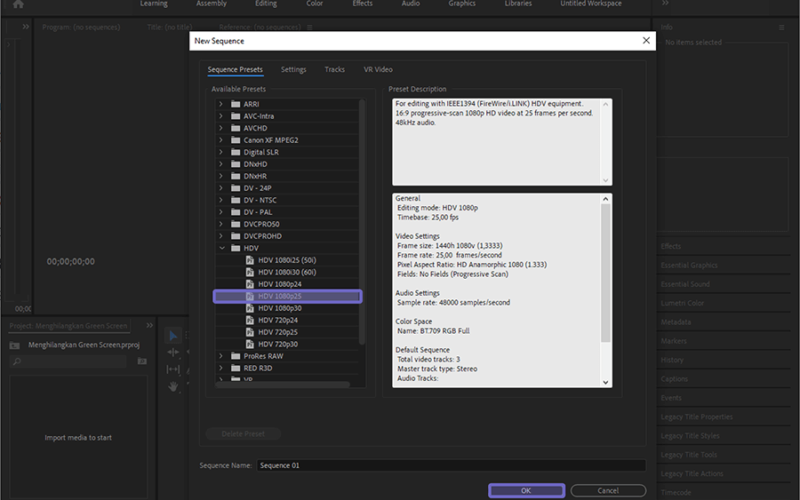Click the Home icon in the top bar
Viewport: 800px width, 500px height.
[18, 4]
